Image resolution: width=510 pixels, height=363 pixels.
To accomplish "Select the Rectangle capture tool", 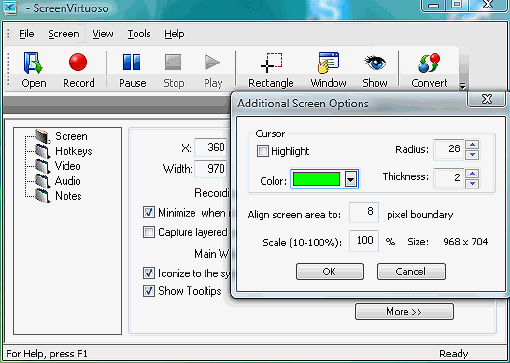I will point(271,63).
